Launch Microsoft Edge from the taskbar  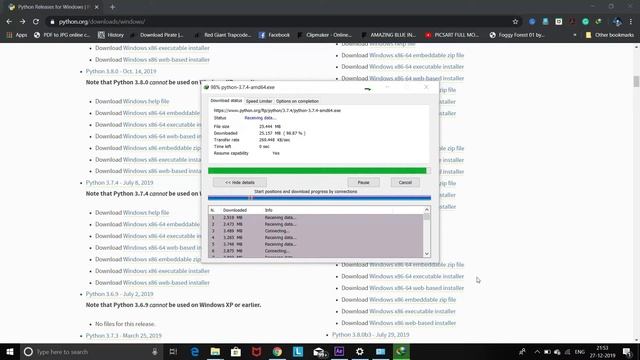(x=195, y=351)
